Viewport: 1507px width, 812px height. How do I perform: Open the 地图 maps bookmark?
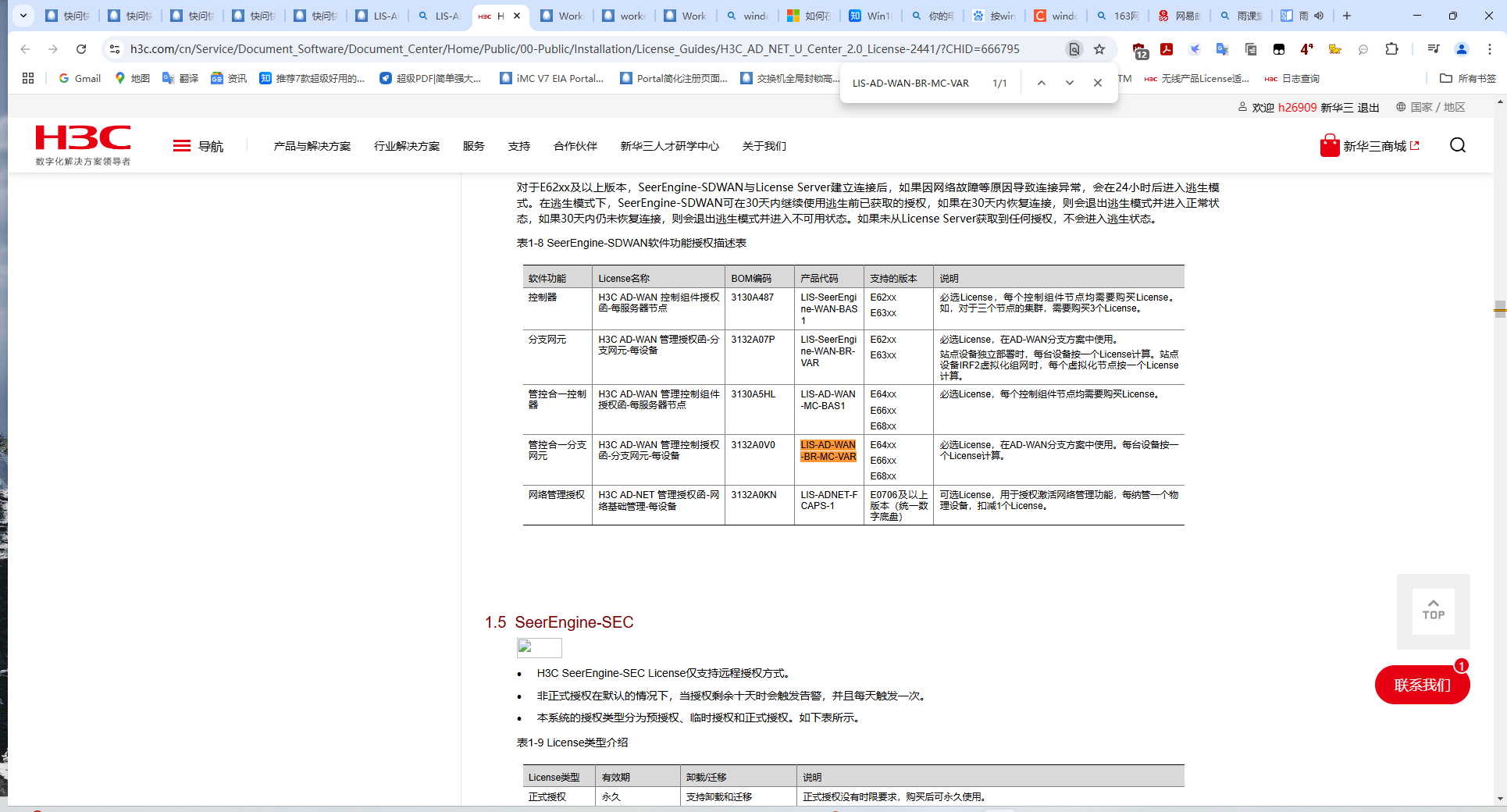point(132,78)
